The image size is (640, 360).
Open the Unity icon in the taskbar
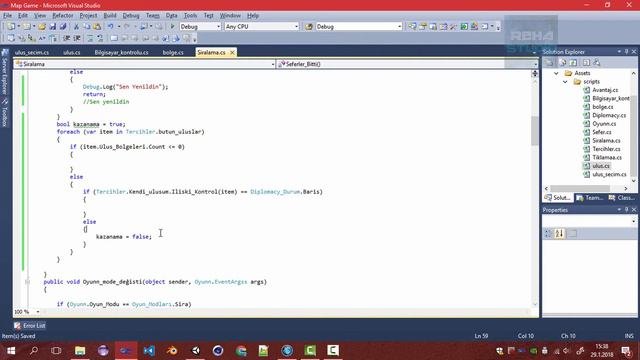click(x=196, y=351)
